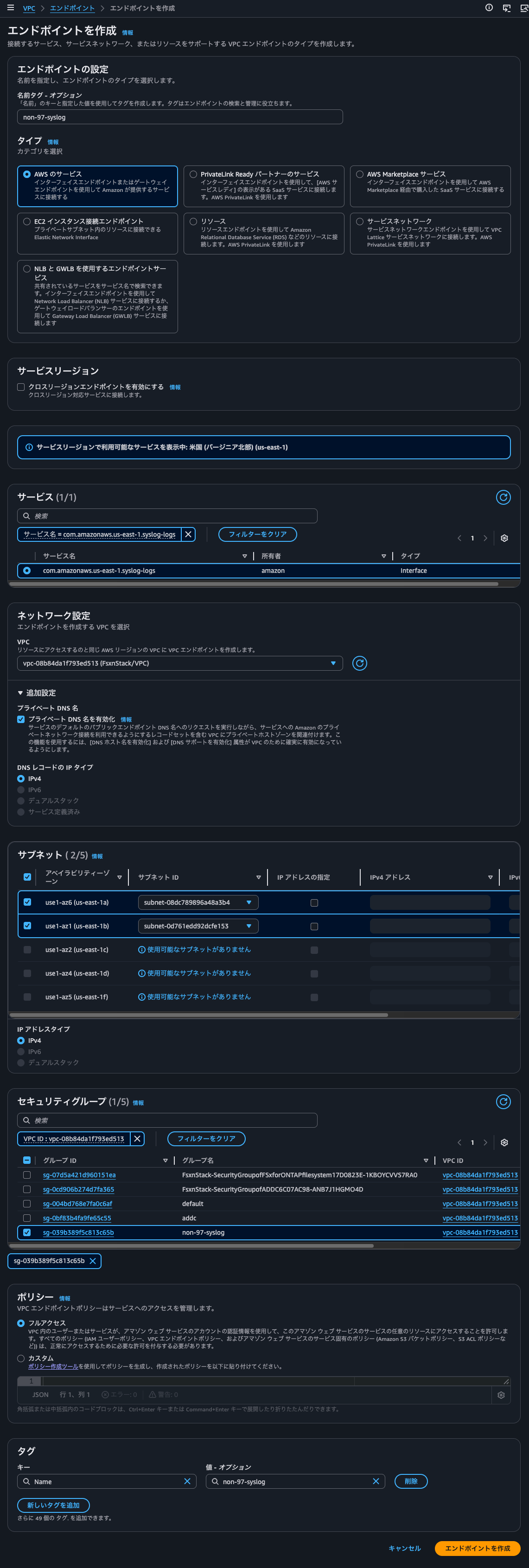529x1568 pixels.
Task: Click the services search field
Action: [x=167, y=515]
